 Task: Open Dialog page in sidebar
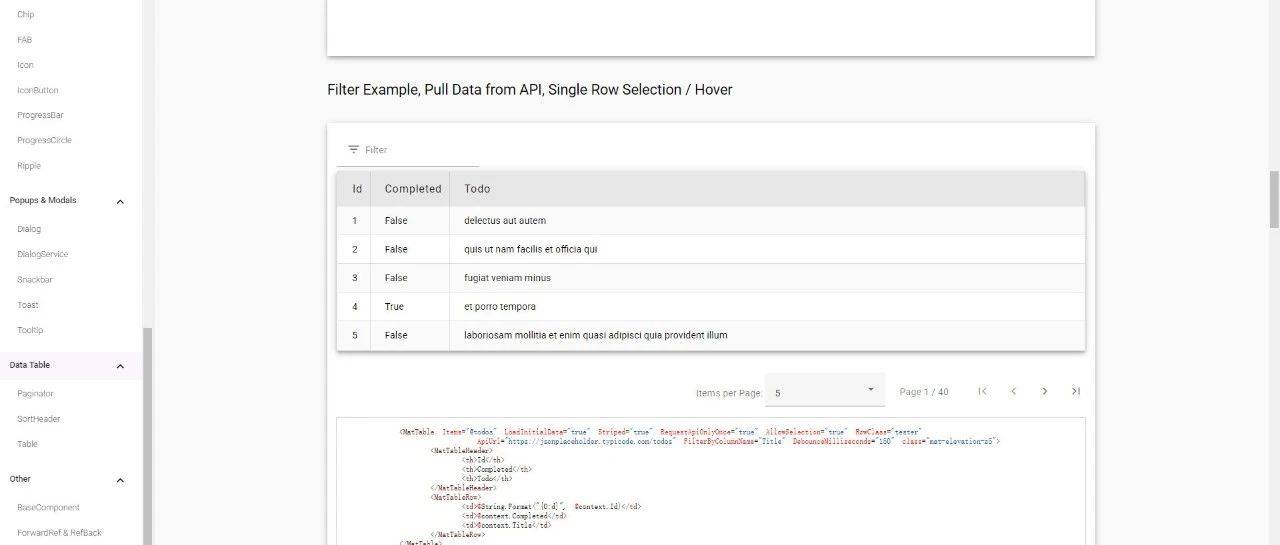pos(29,229)
